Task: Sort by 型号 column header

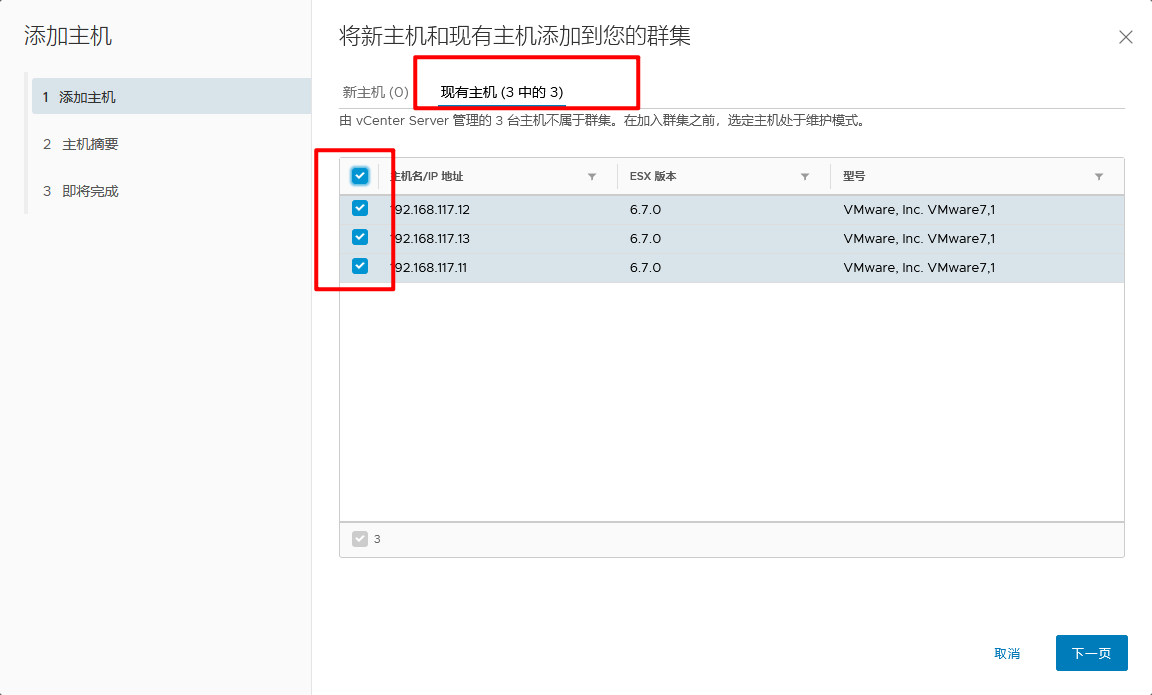Action: pyautogui.click(x=854, y=177)
